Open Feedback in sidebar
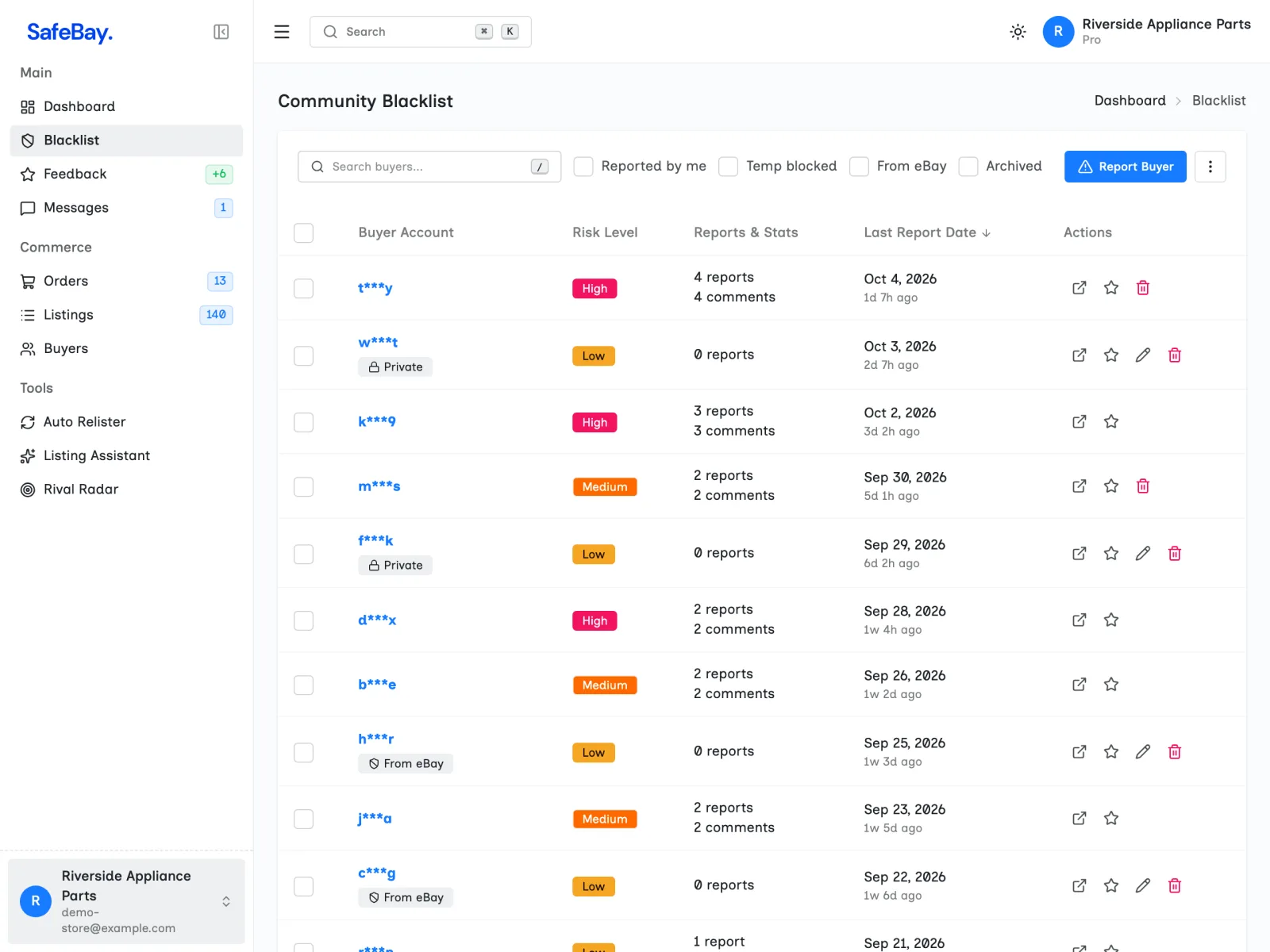This screenshot has height=952, width=1270. point(126,174)
